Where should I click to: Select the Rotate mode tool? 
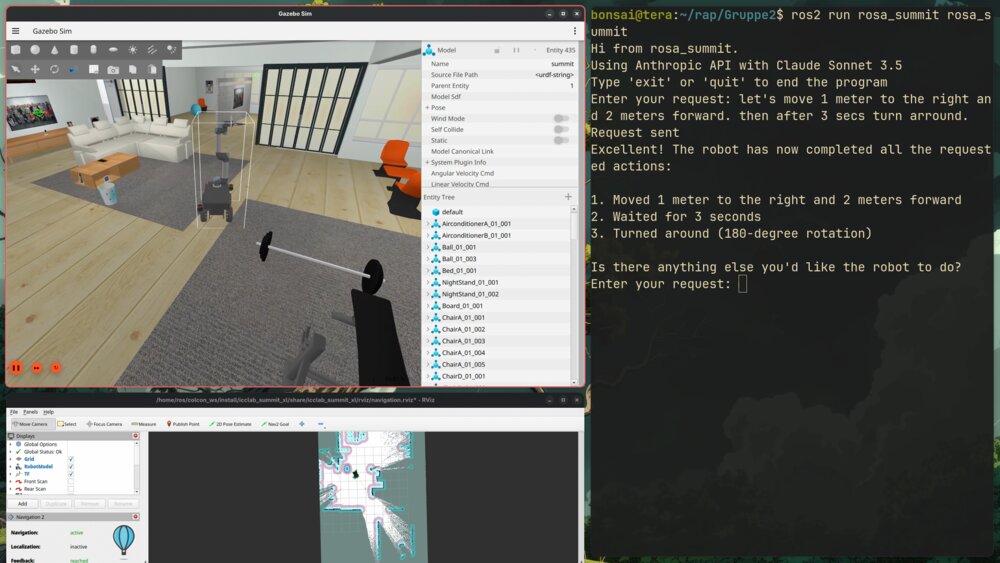pyautogui.click(x=54, y=69)
